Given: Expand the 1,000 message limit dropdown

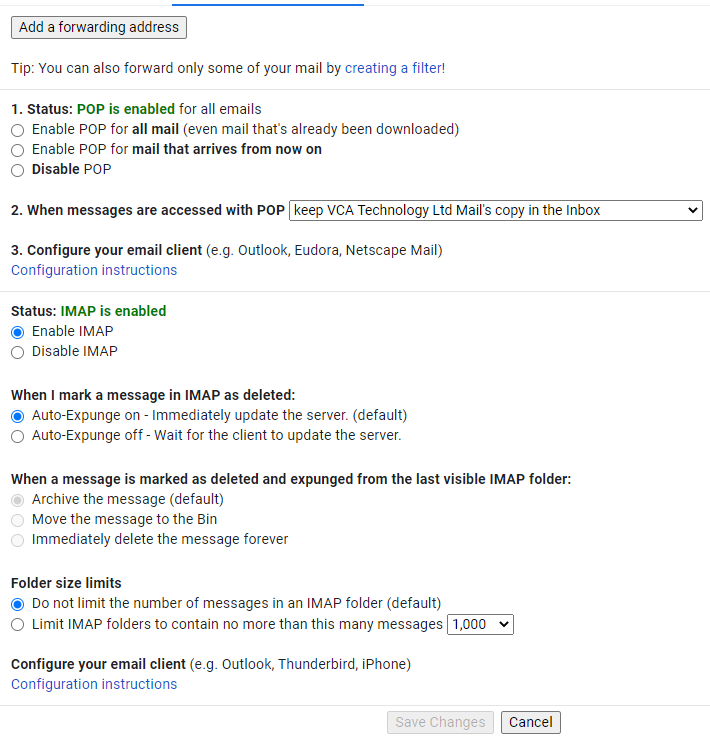Looking at the screenshot, I should [x=480, y=624].
